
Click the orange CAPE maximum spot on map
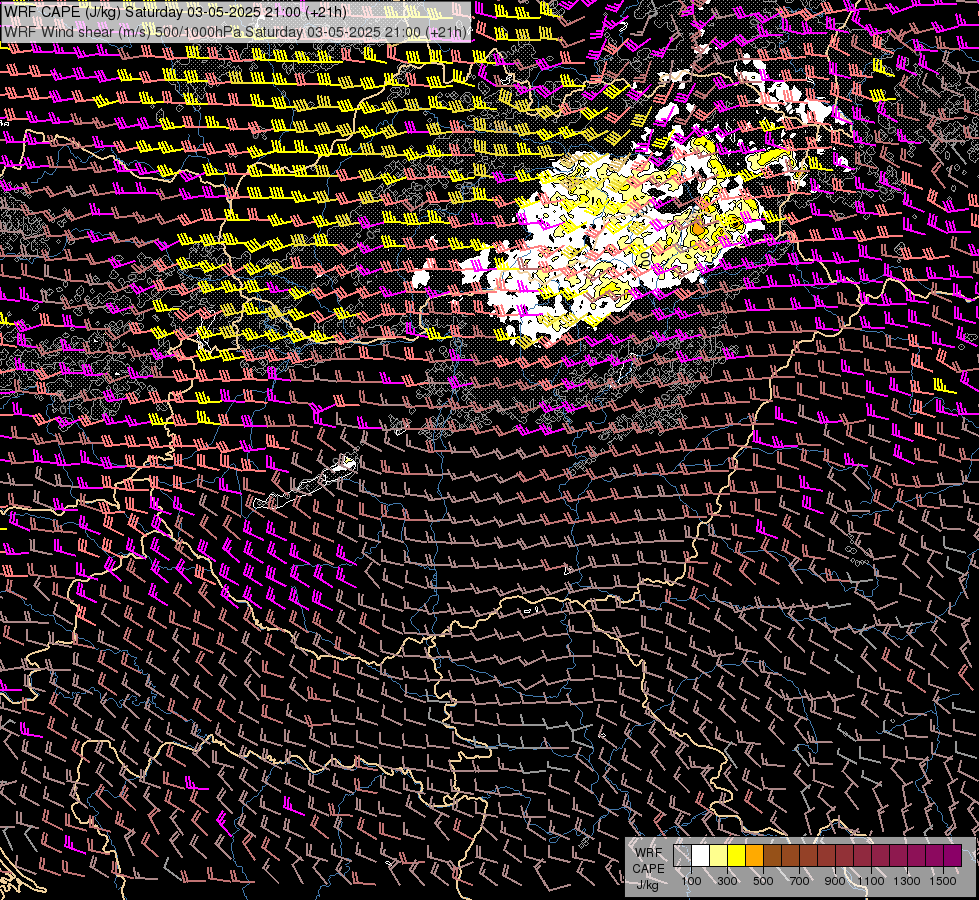pos(698,229)
